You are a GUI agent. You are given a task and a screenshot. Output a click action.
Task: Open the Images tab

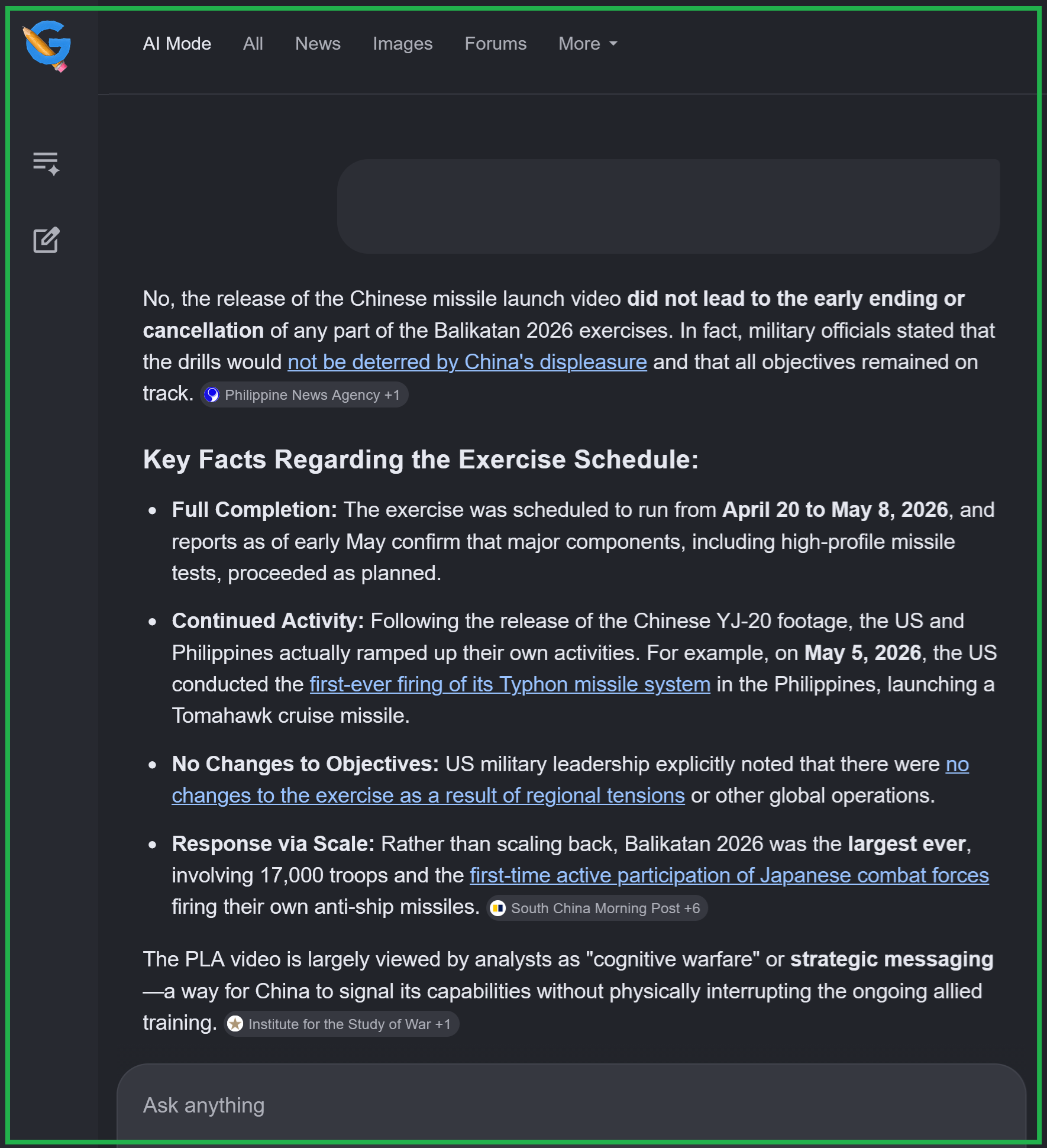tap(403, 44)
